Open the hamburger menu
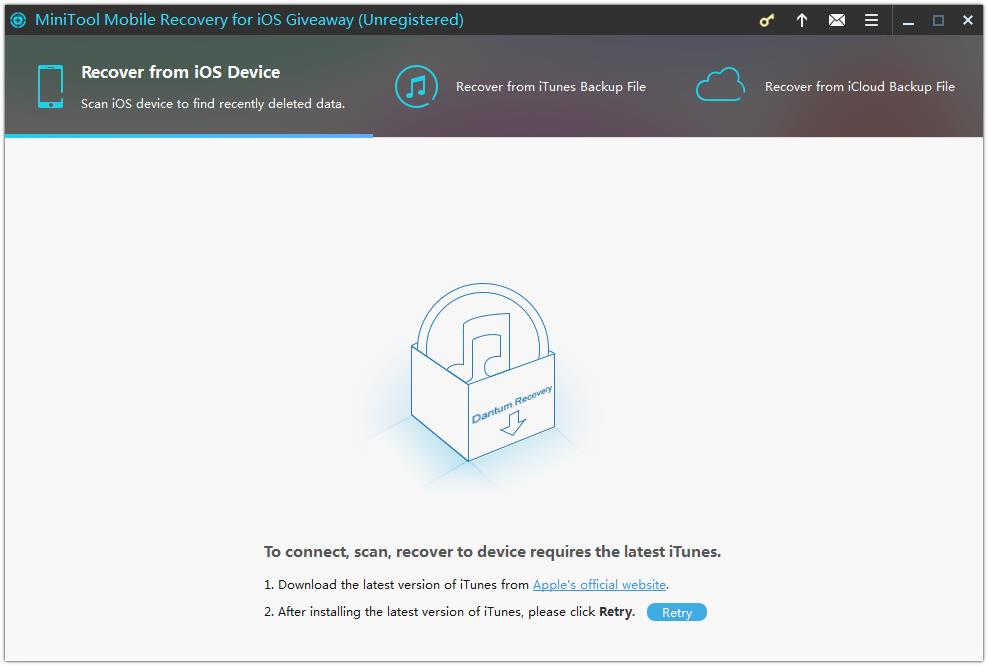Image resolution: width=988 pixels, height=666 pixels. click(x=871, y=20)
